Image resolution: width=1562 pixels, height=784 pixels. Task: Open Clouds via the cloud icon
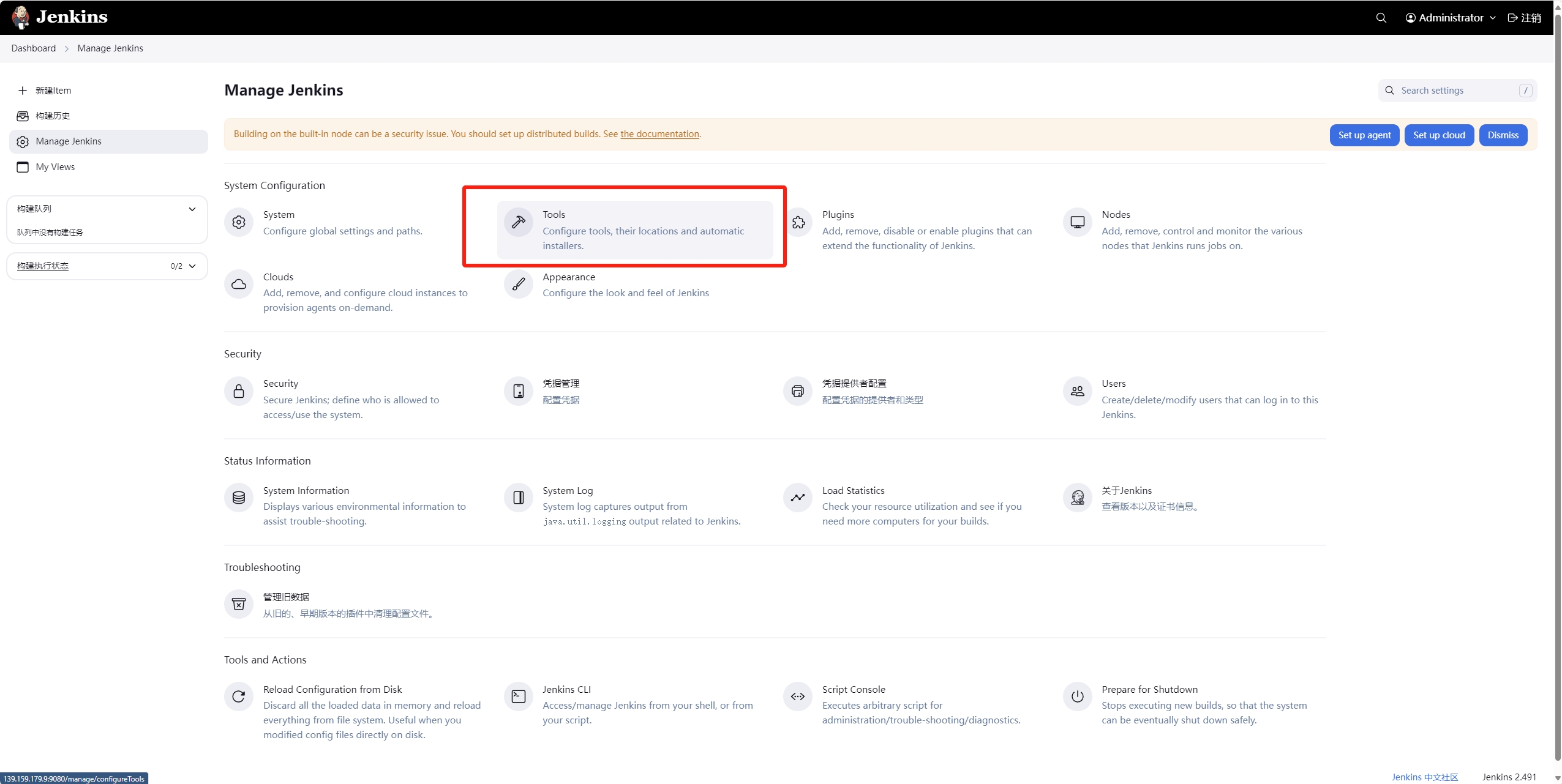pyautogui.click(x=239, y=284)
